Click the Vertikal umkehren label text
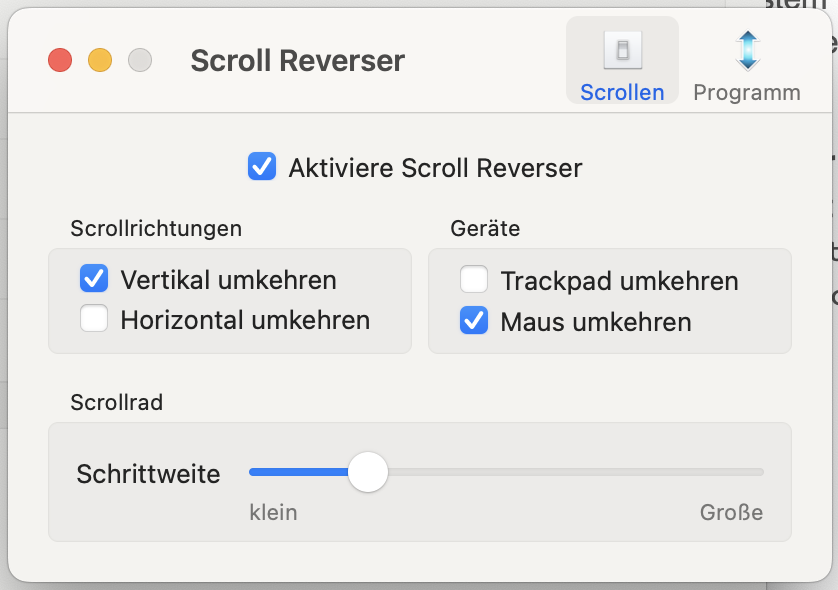The width and height of the screenshot is (838, 590). [x=228, y=280]
